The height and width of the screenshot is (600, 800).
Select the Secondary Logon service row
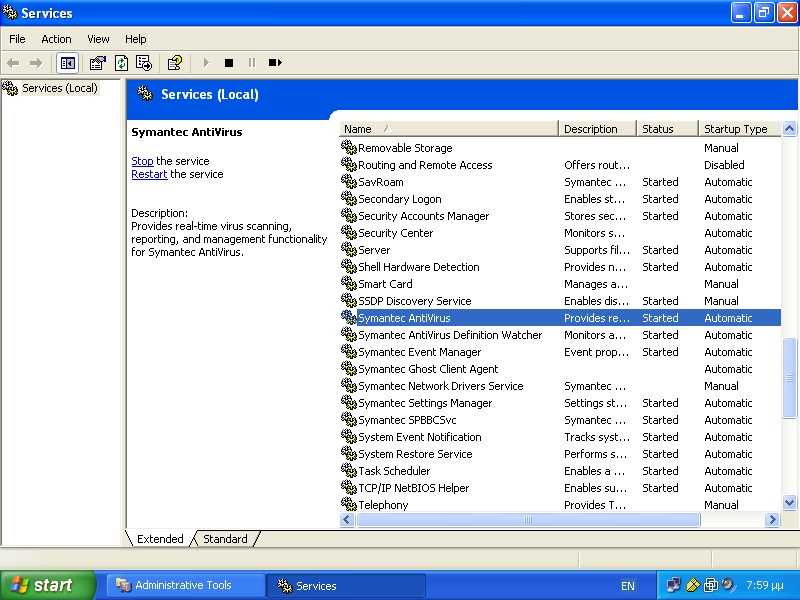[x=560, y=198]
